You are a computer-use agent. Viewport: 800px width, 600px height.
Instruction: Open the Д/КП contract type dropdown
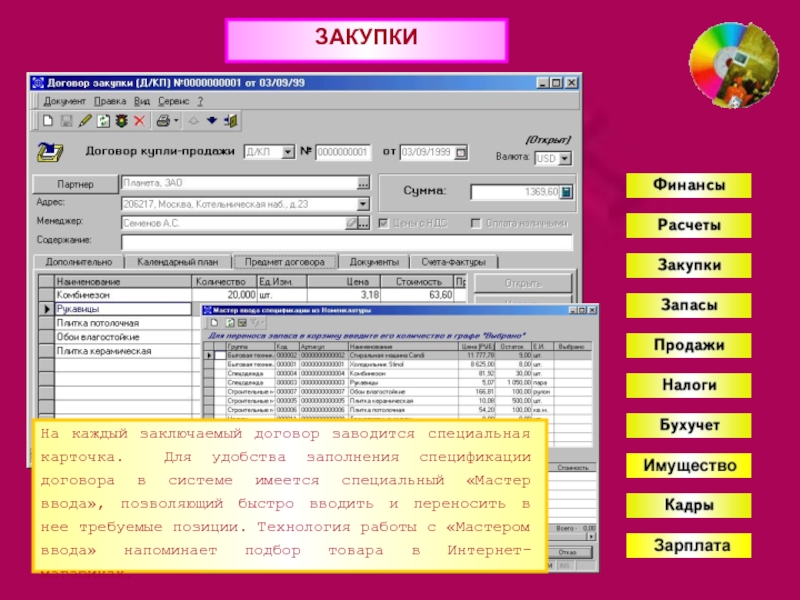point(288,152)
